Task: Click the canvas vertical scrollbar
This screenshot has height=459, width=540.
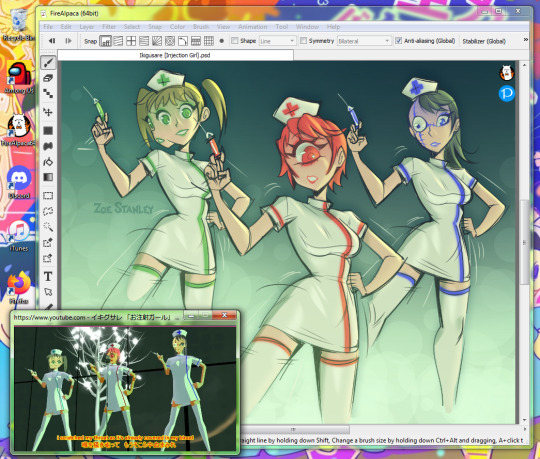Action: tap(524, 242)
